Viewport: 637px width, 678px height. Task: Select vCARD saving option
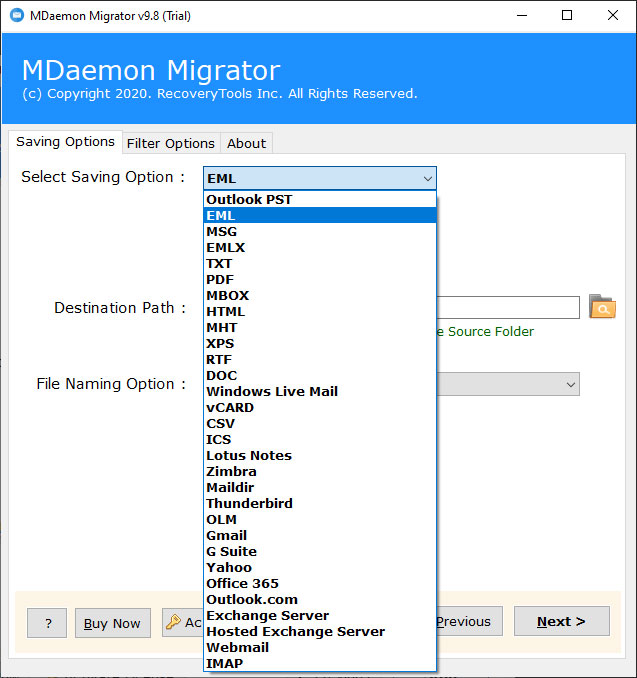click(x=320, y=407)
